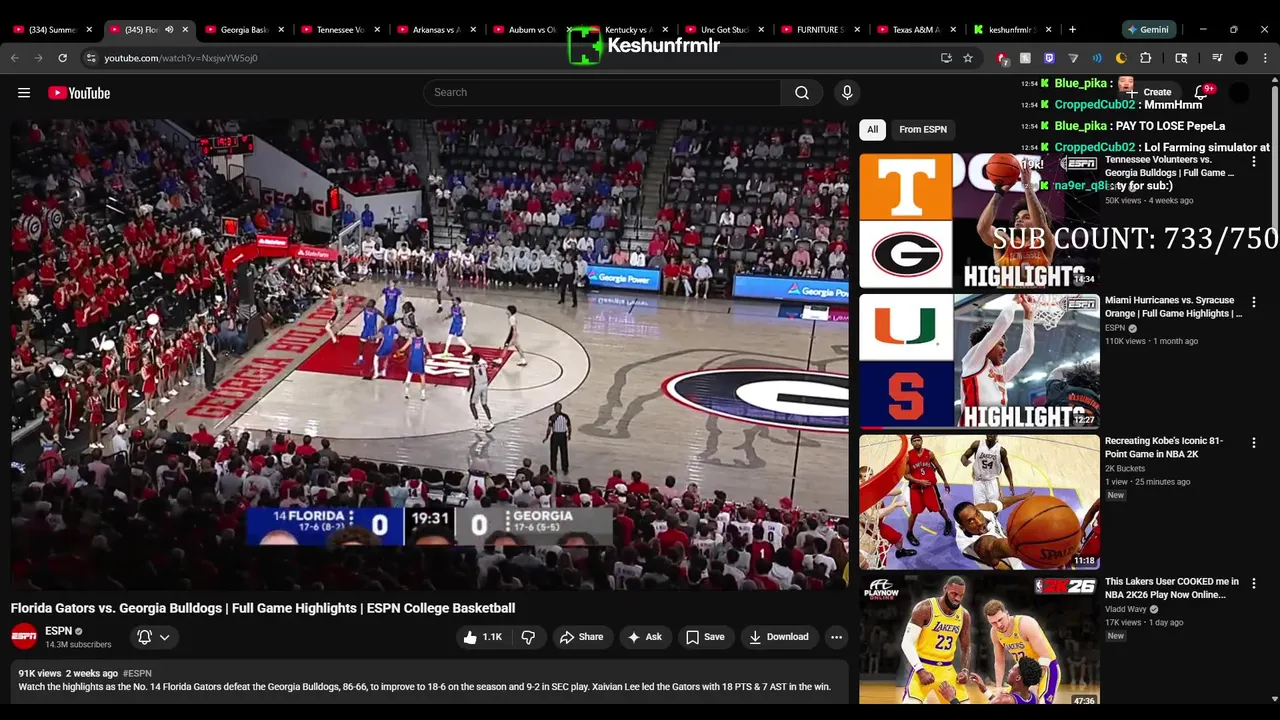
Task: Click the Create button
Action: 1149,92
